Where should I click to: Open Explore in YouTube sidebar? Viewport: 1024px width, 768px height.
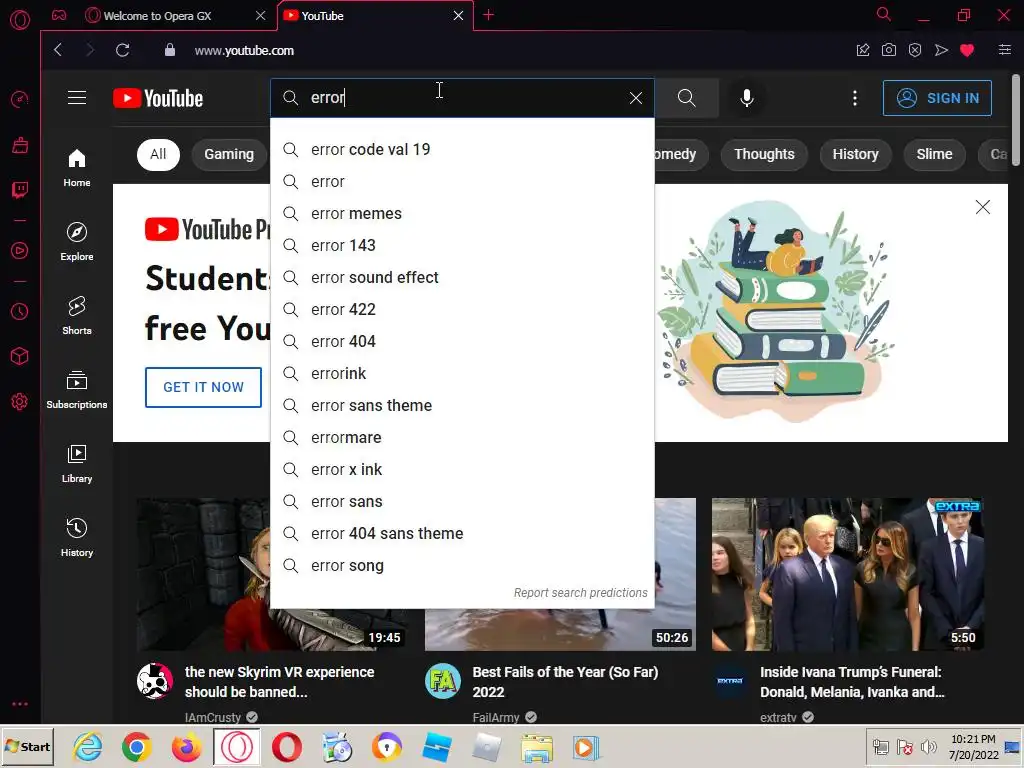(x=77, y=242)
